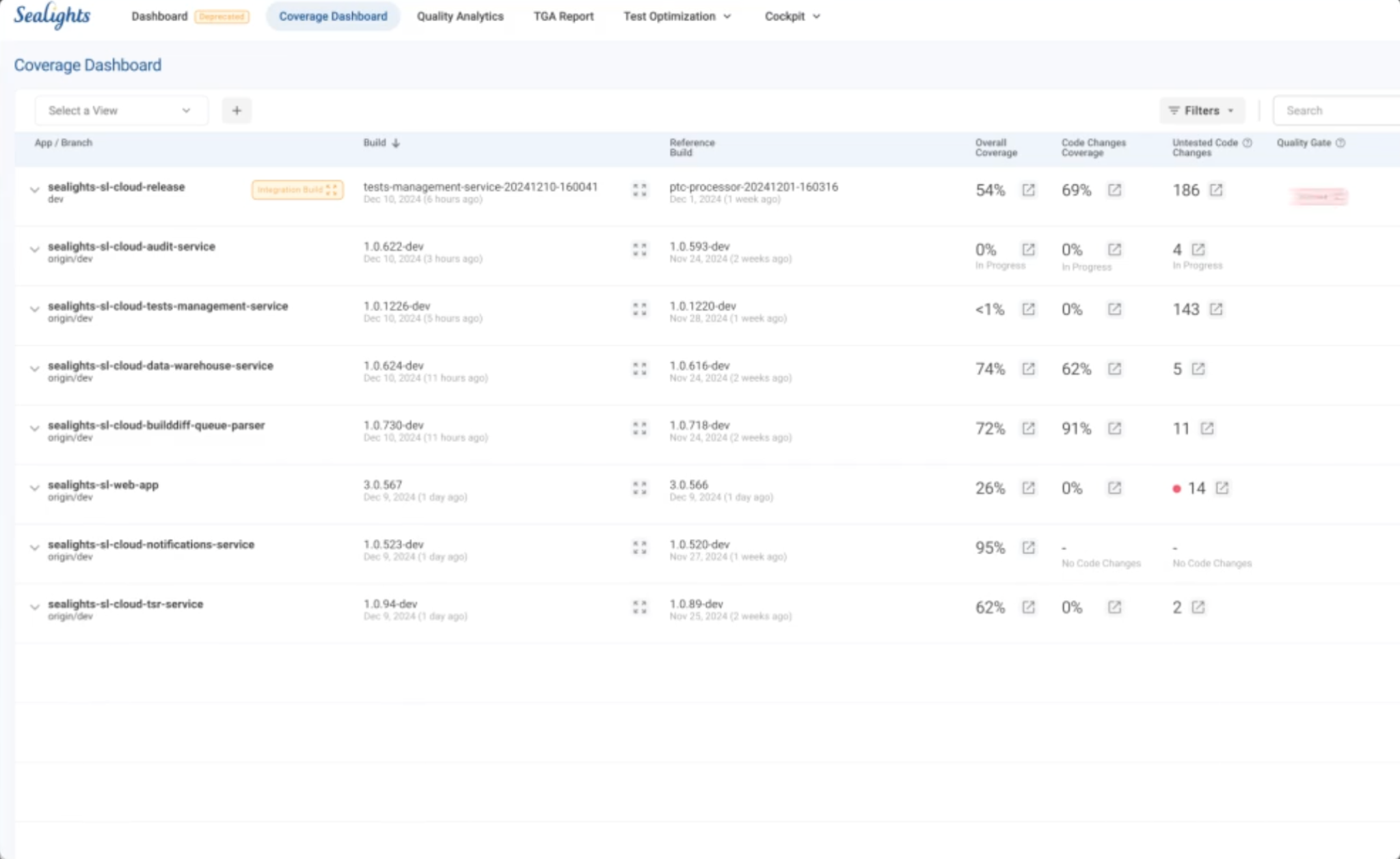Viewport: 1400px width, 859px height.
Task: Open untested code link next to 14
Action: click(1222, 488)
